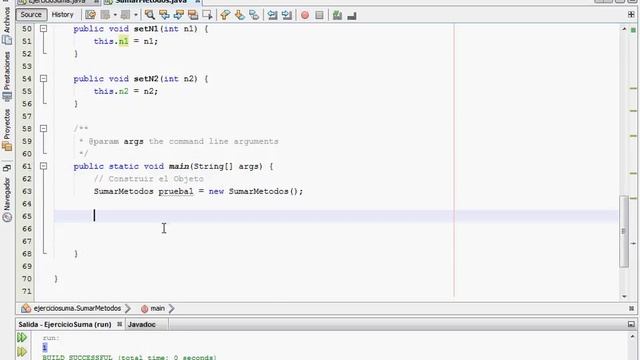The height and width of the screenshot is (360, 640).
Task: Click 'main' in the method signature
Action: coord(179,166)
